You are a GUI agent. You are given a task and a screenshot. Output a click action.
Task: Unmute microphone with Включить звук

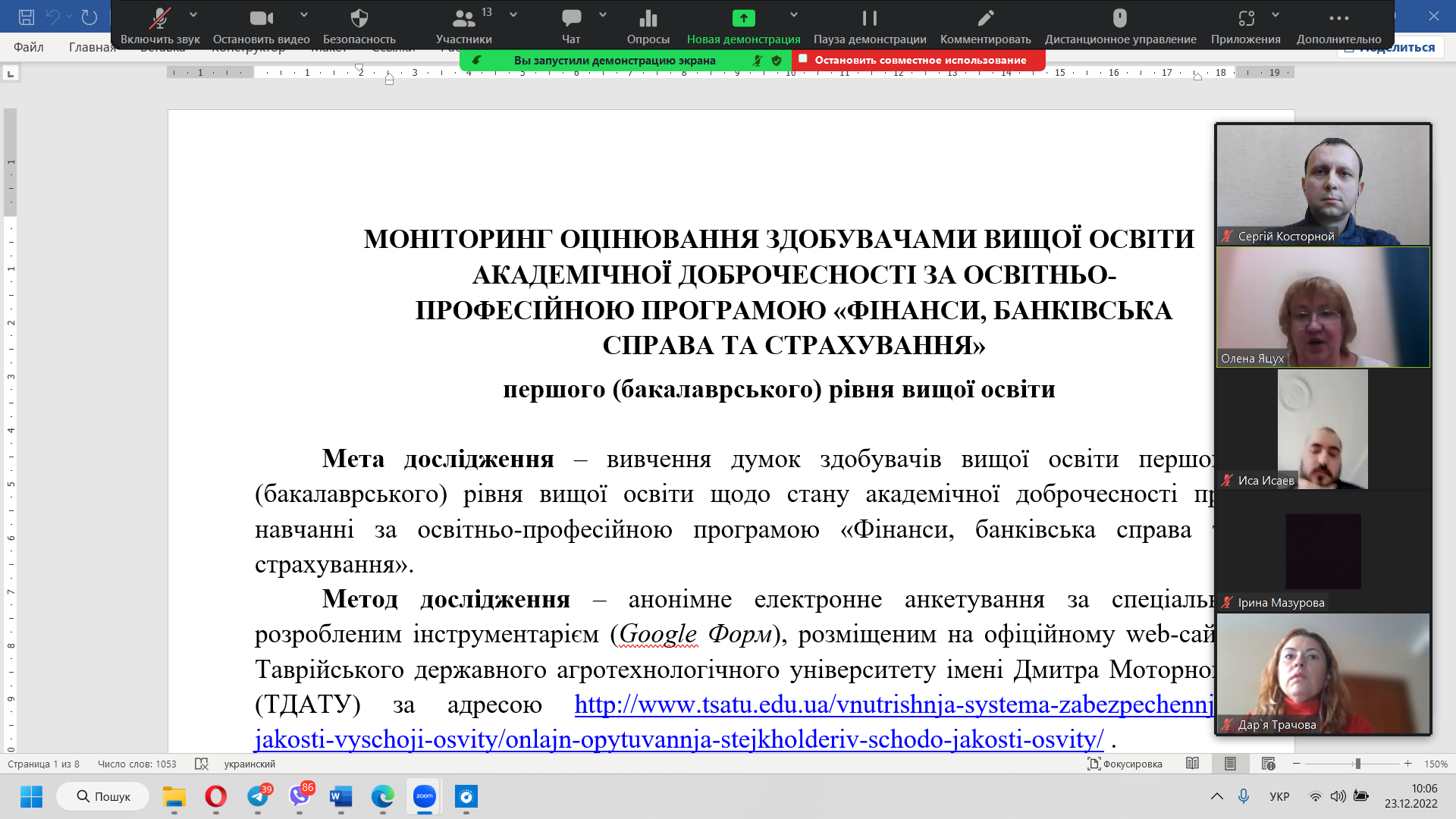click(x=160, y=18)
